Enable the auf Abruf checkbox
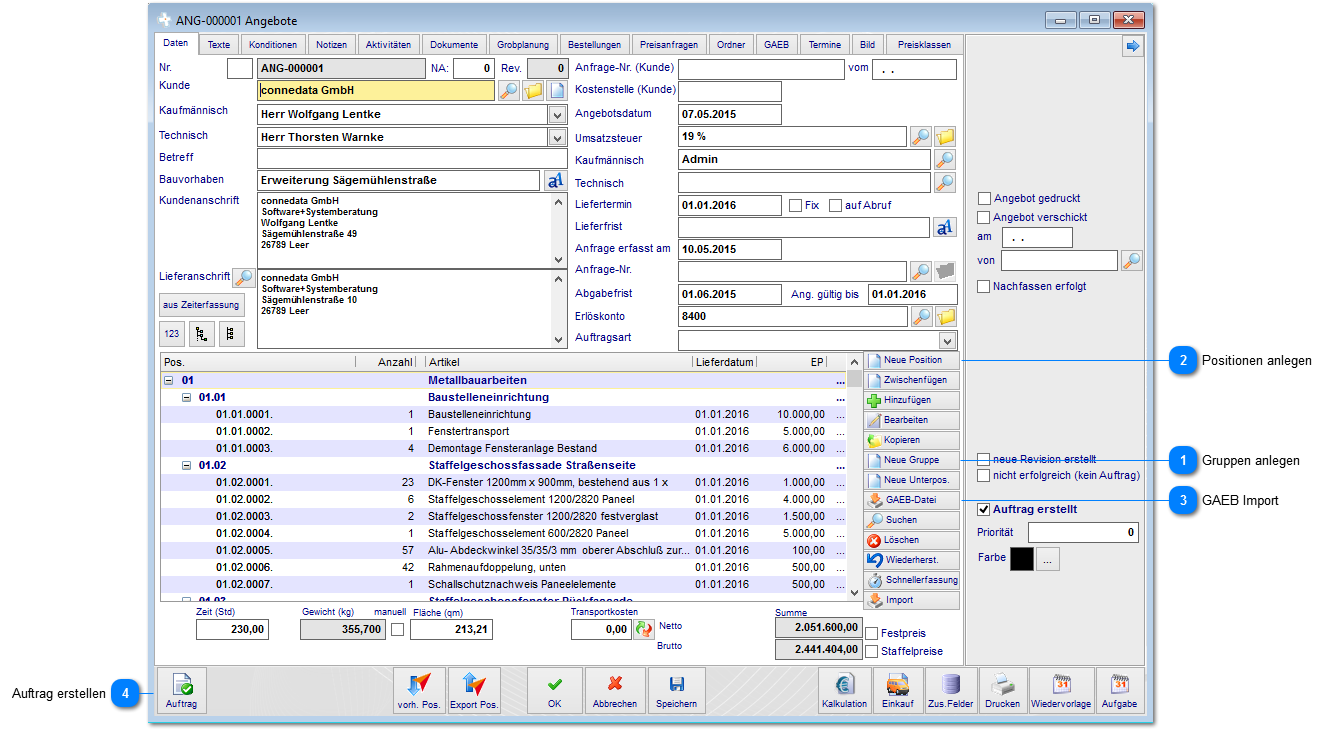 (x=835, y=205)
